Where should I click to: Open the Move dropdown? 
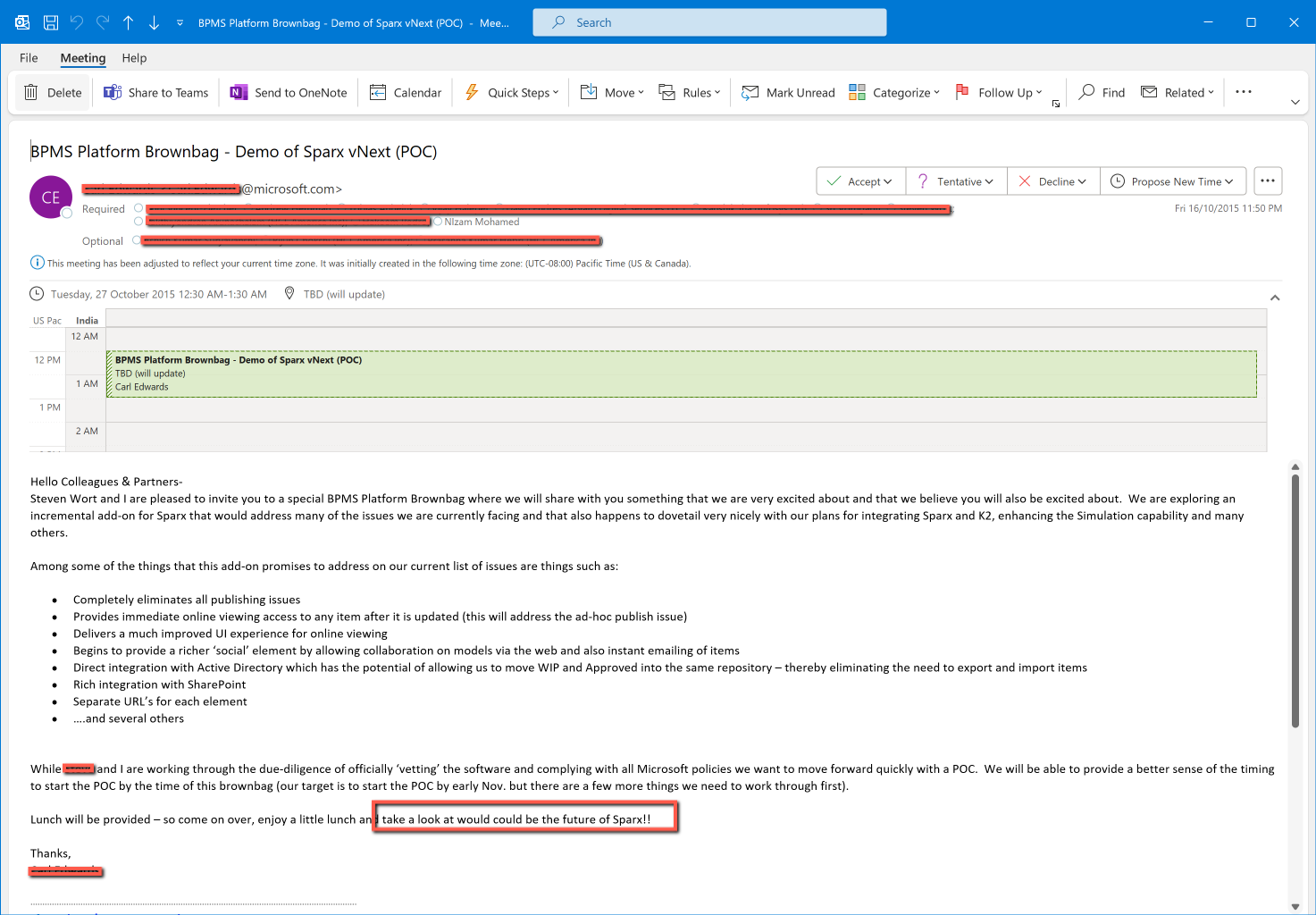coord(612,92)
